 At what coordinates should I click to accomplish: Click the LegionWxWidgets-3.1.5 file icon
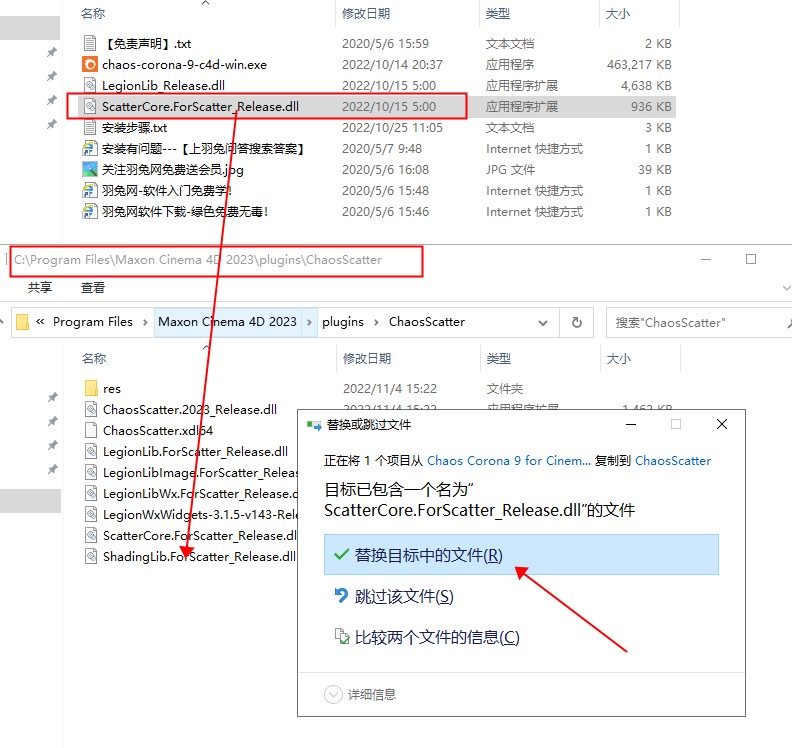91,514
